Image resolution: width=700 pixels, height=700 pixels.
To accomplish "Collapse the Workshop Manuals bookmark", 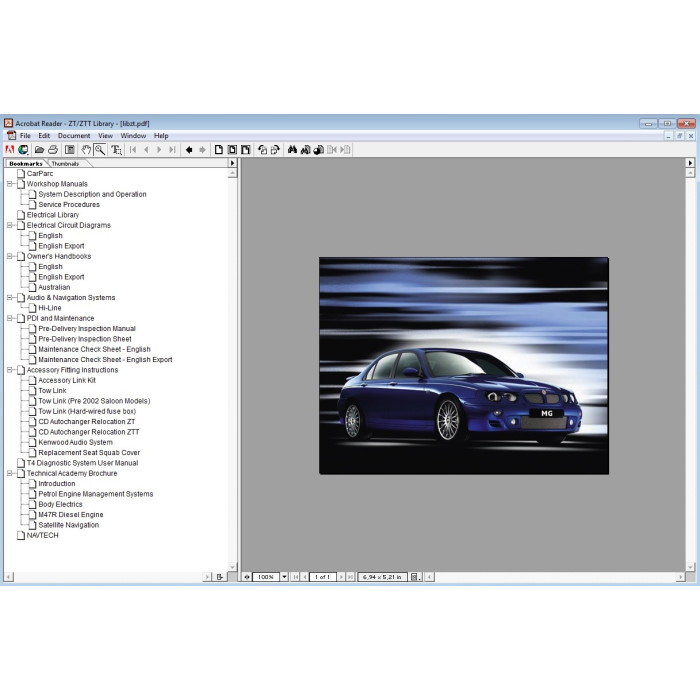I will [9, 184].
